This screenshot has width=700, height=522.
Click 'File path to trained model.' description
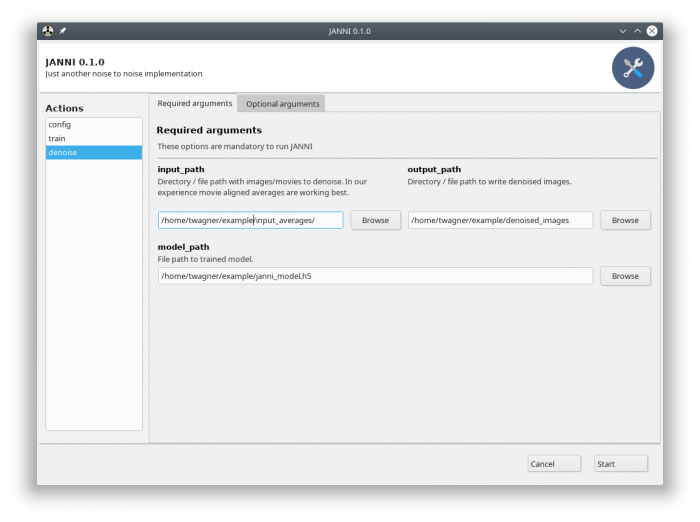point(205,259)
